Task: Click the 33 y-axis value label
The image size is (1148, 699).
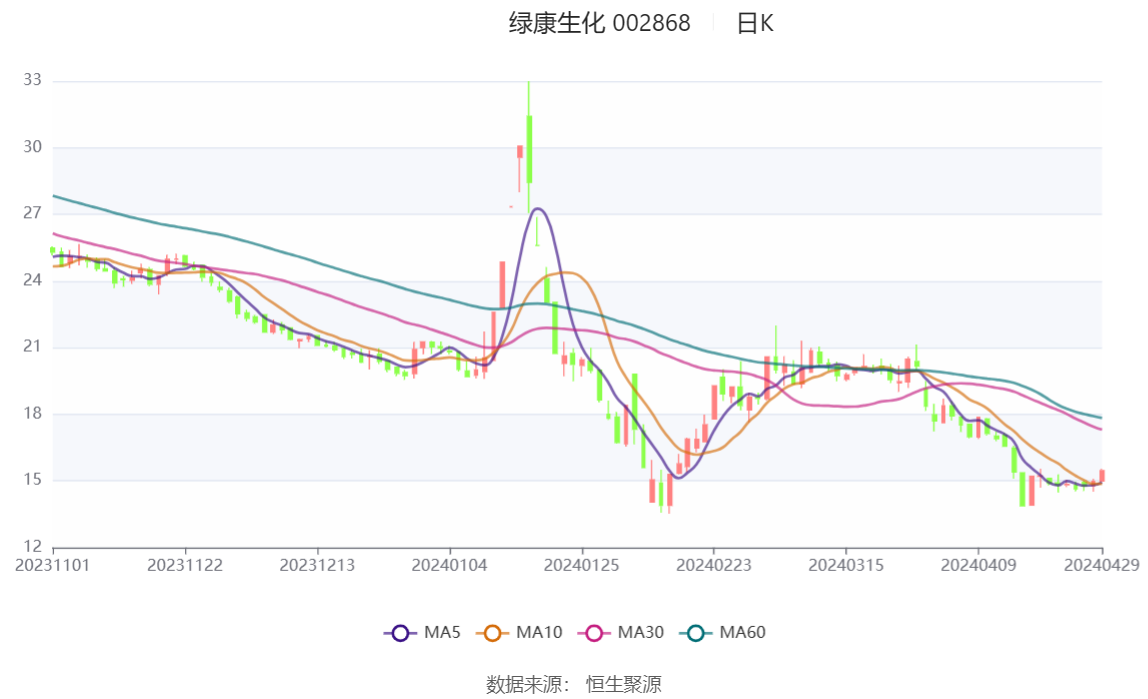Action: (32, 80)
